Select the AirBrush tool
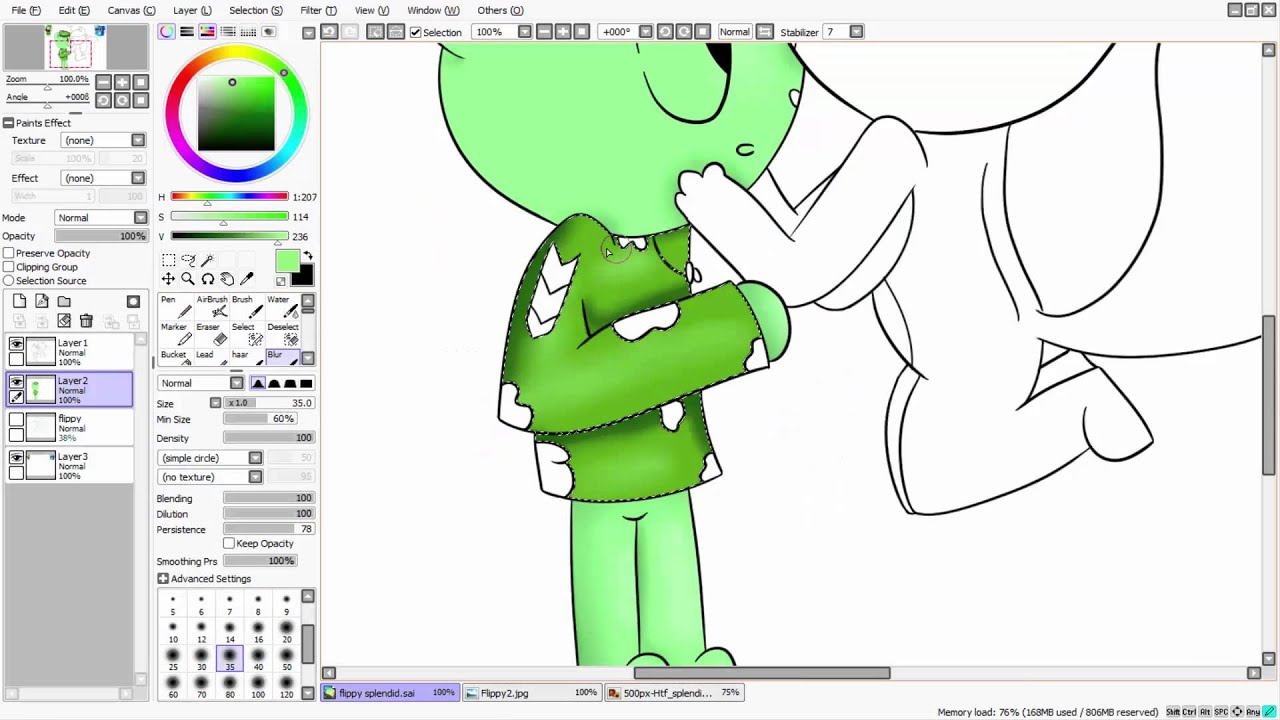 tap(211, 306)
